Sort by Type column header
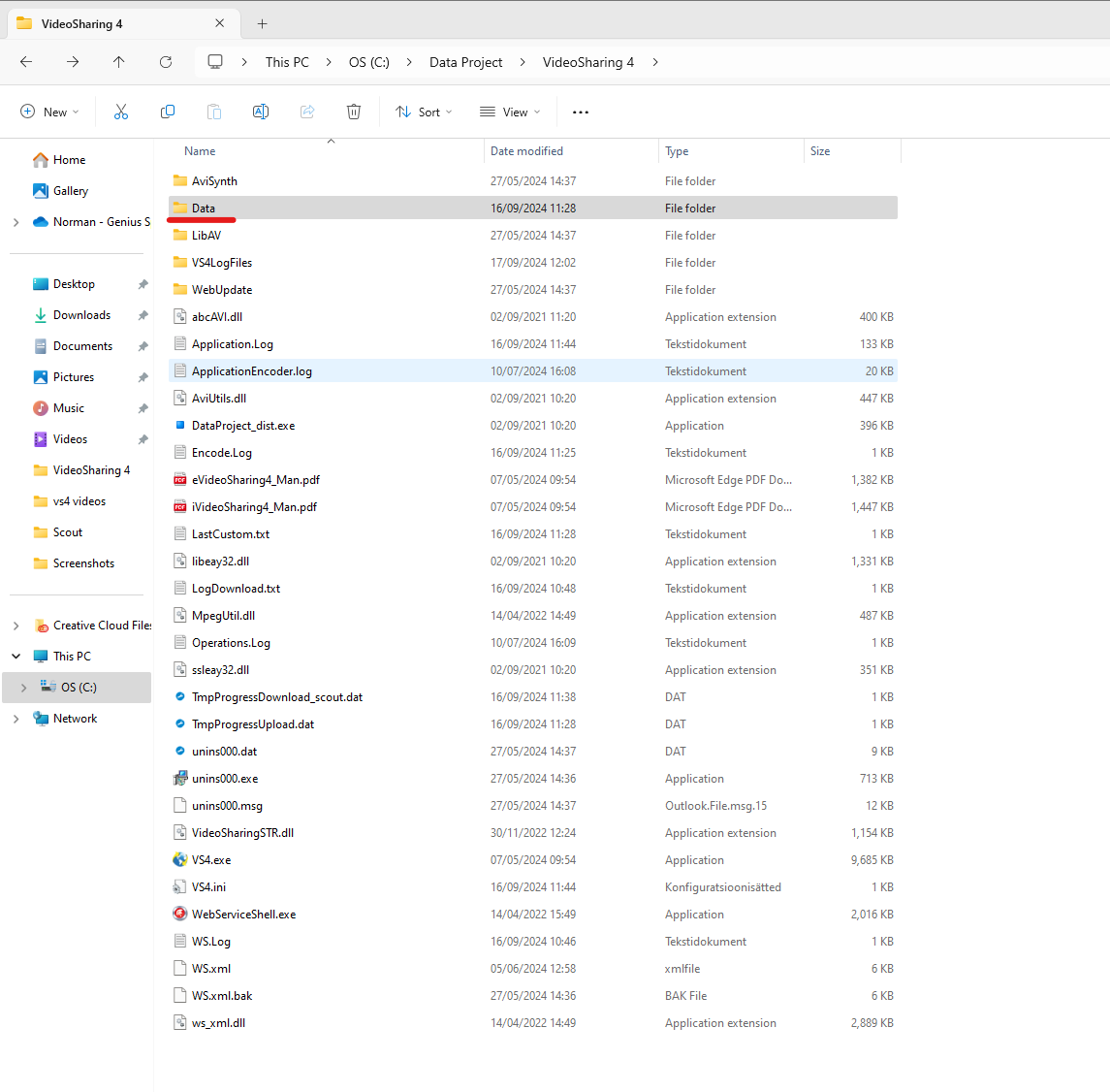This screenshot has width=1110, height=1092. (677, 151)
